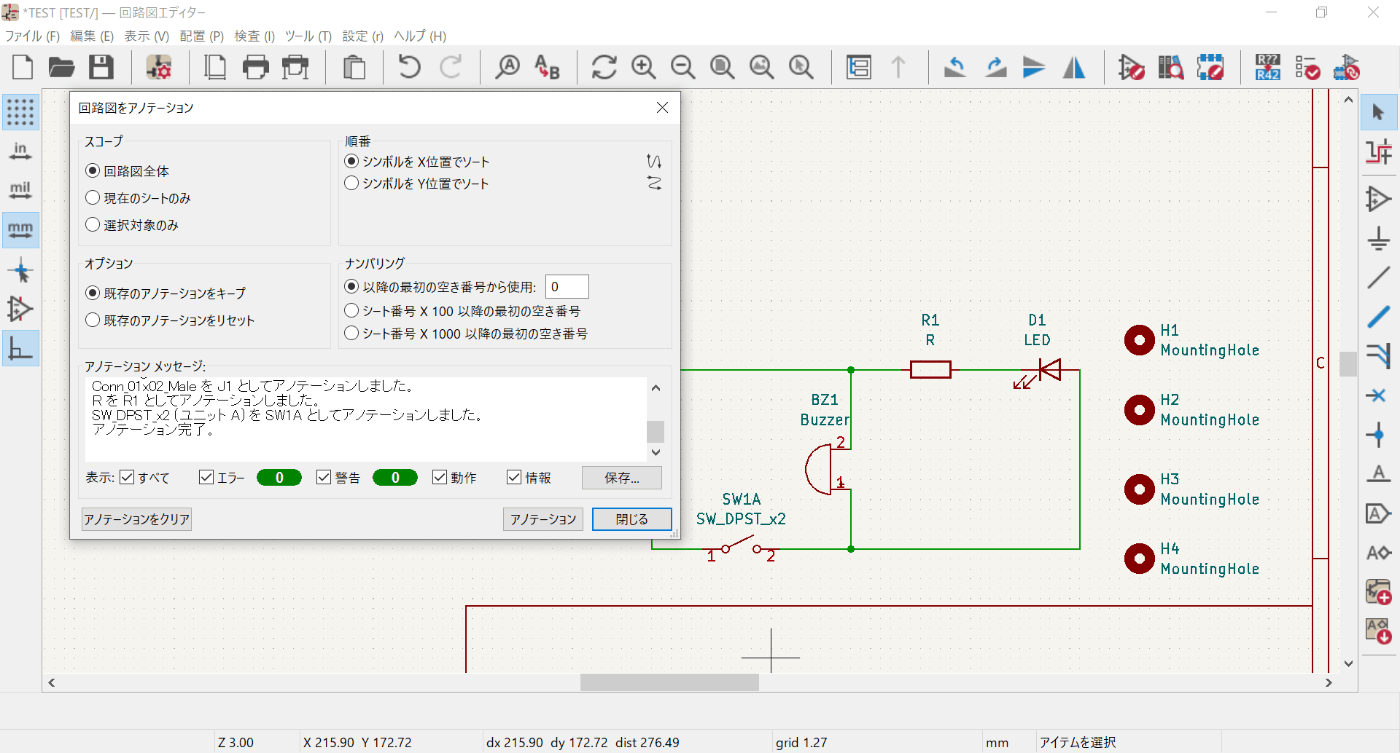1400x753 pixels.
Task: Open the 検査 (I) menu
Action: (255, 36)
